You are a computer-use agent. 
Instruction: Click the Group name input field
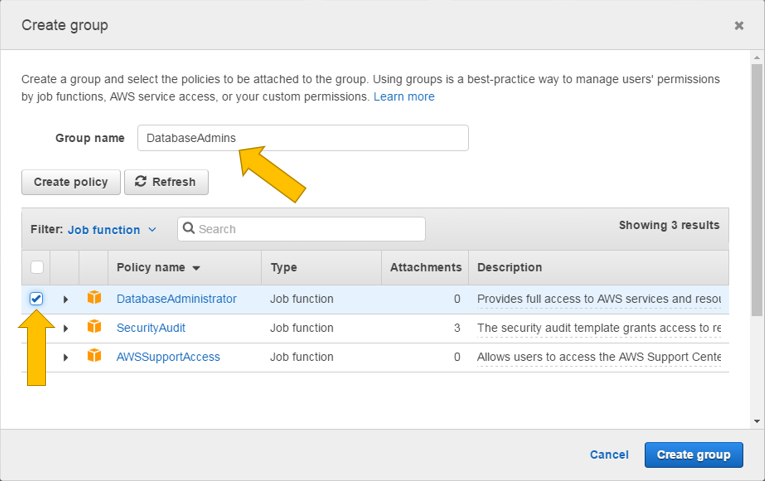click(x=303, y=138)
